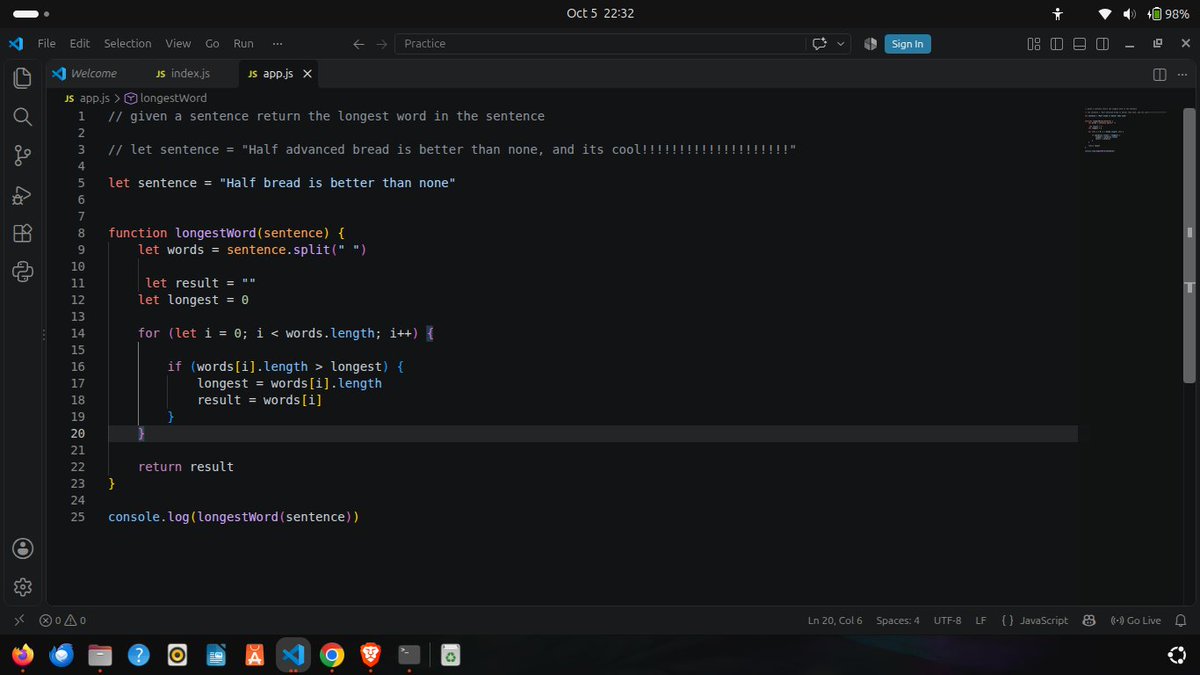1200x675 pixels.
Task: Close the app.js tab
Action: click(x=307, y=74)
